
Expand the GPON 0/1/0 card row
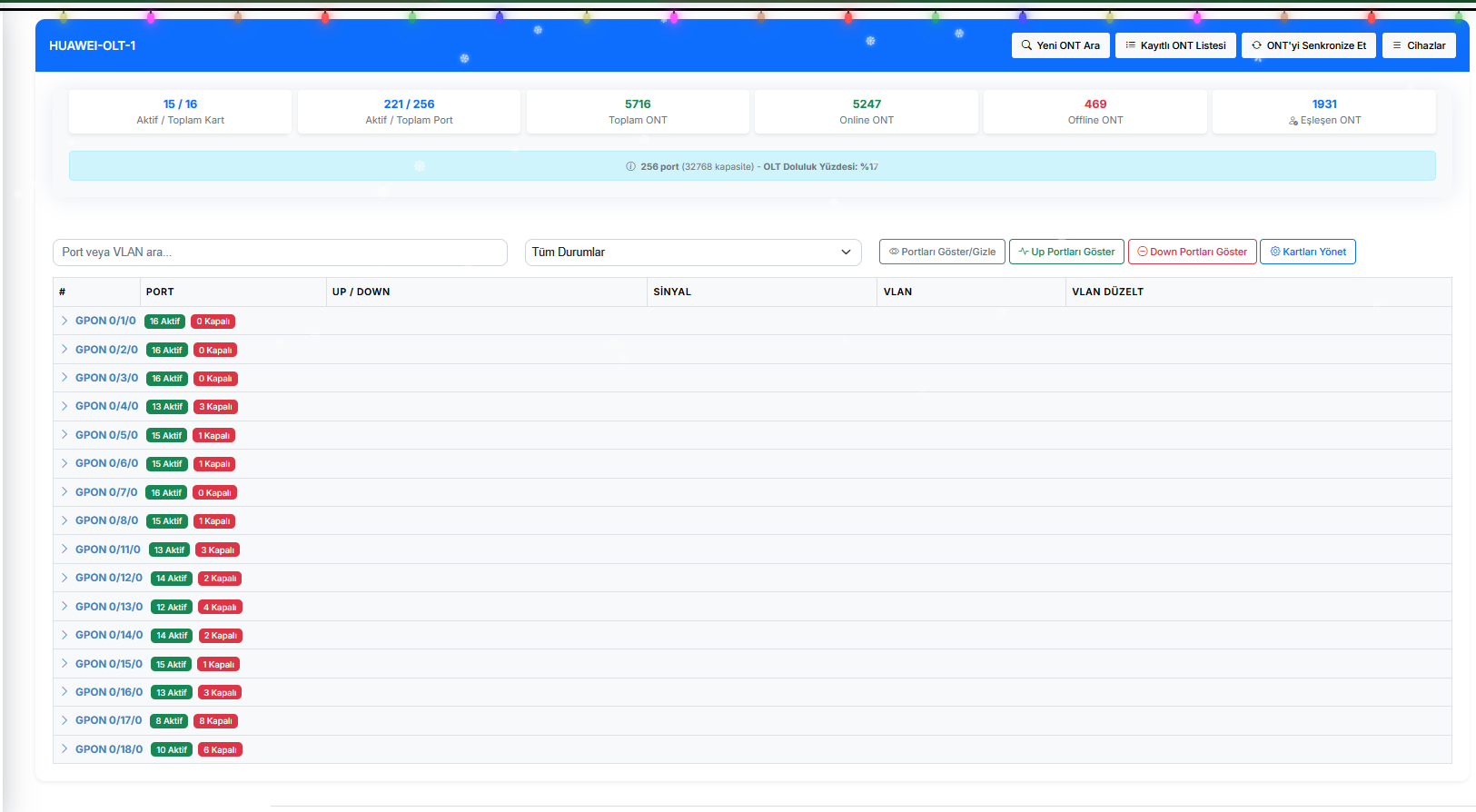64,321
